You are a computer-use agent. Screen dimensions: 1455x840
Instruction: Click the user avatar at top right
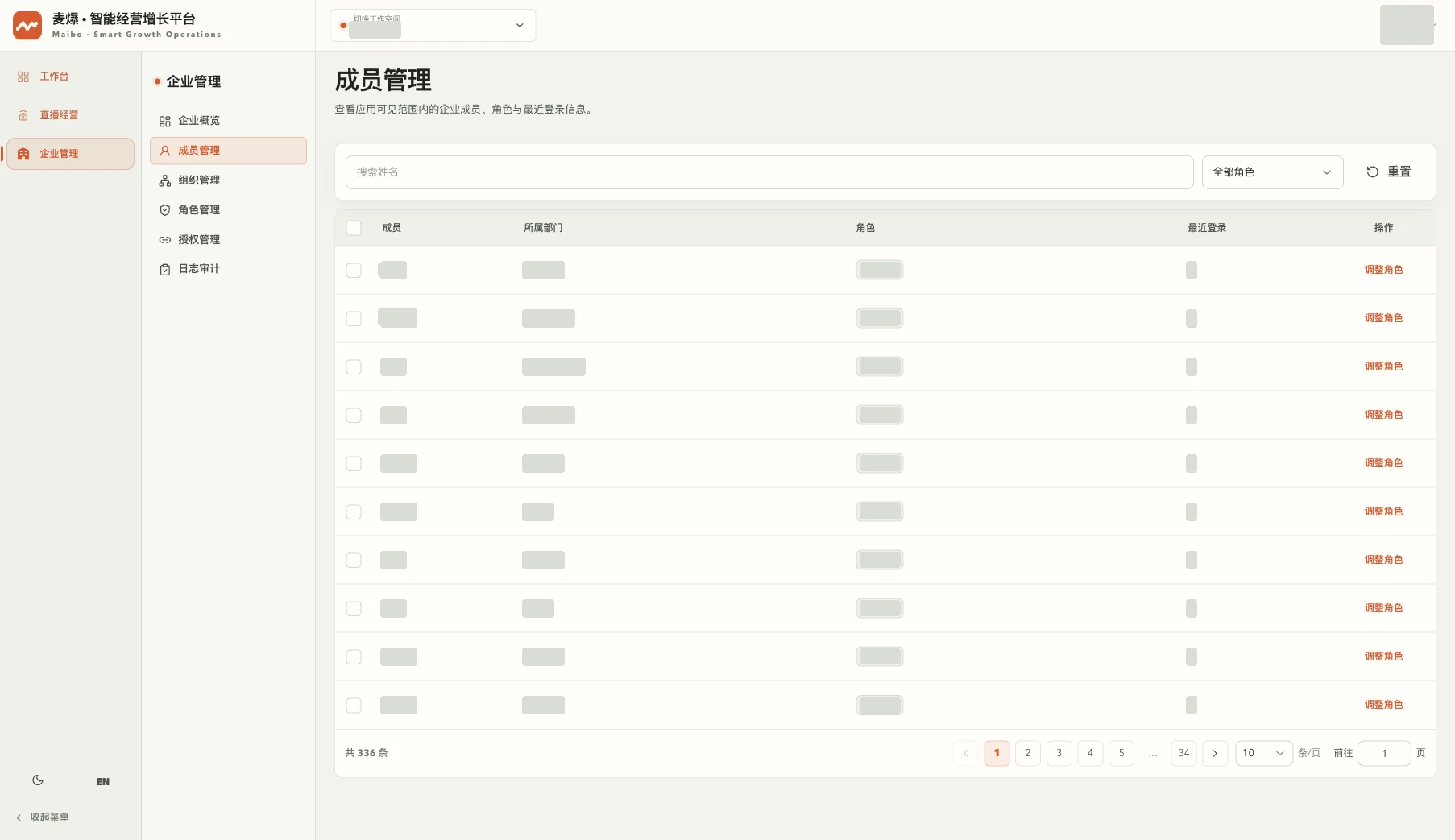pyautogui.click(x=1407, y=25)
